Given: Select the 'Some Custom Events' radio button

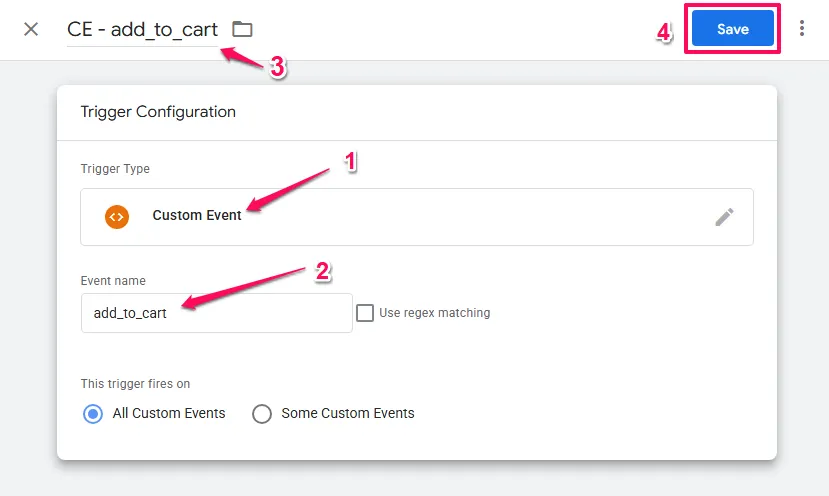Looking at the screenshot, I should (x=262, y=413).
